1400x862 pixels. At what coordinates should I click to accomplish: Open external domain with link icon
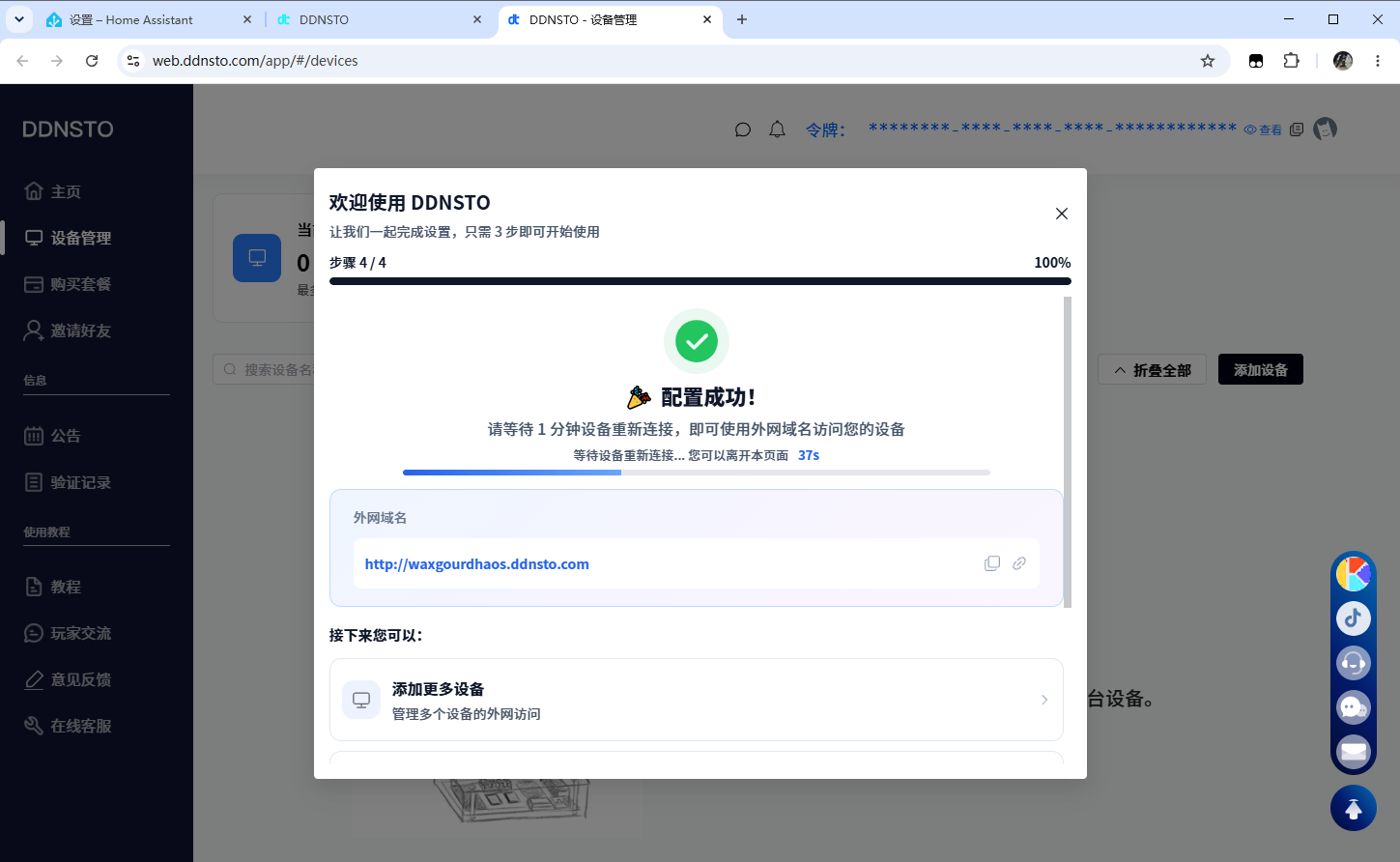point(1019,563)
